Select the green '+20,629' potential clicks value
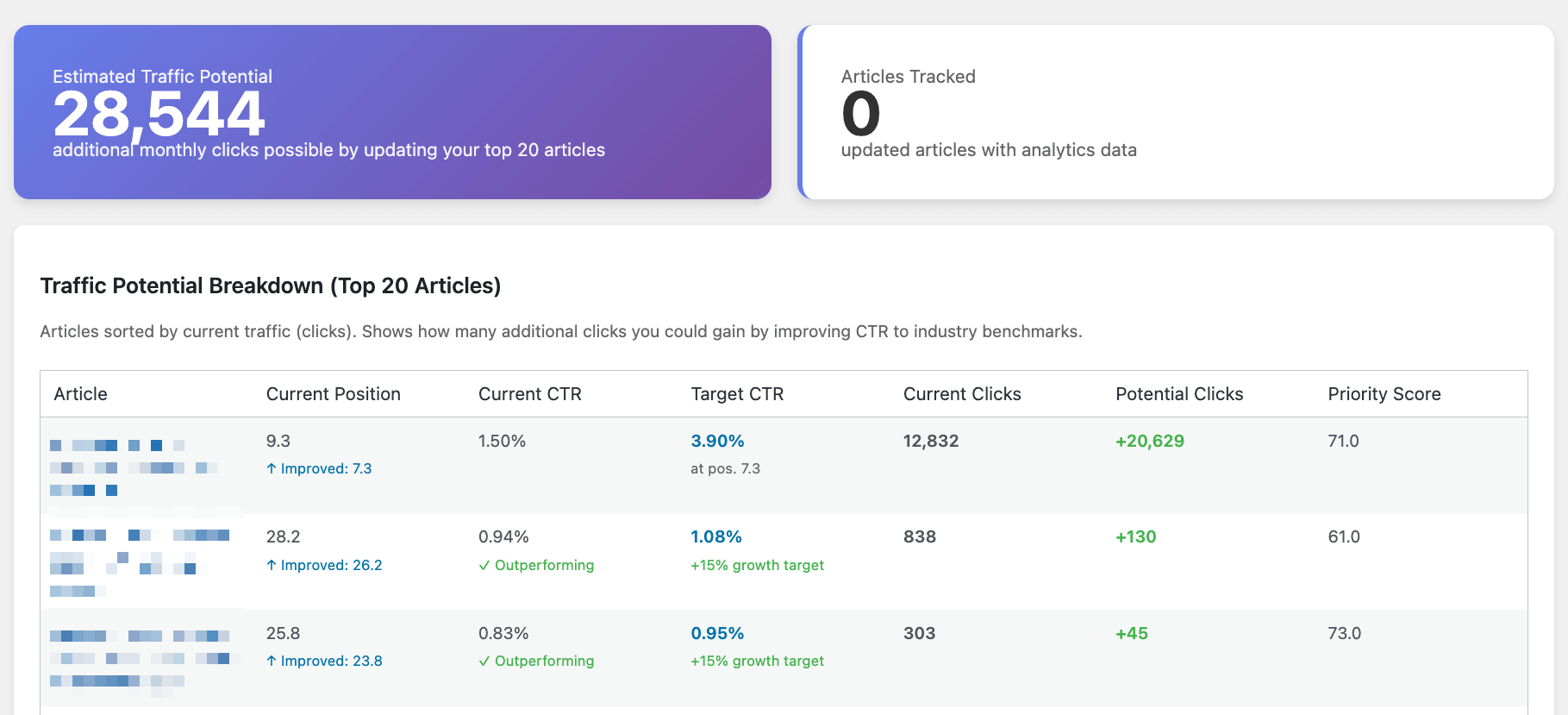The image size is (1568, 715). 1149,441
